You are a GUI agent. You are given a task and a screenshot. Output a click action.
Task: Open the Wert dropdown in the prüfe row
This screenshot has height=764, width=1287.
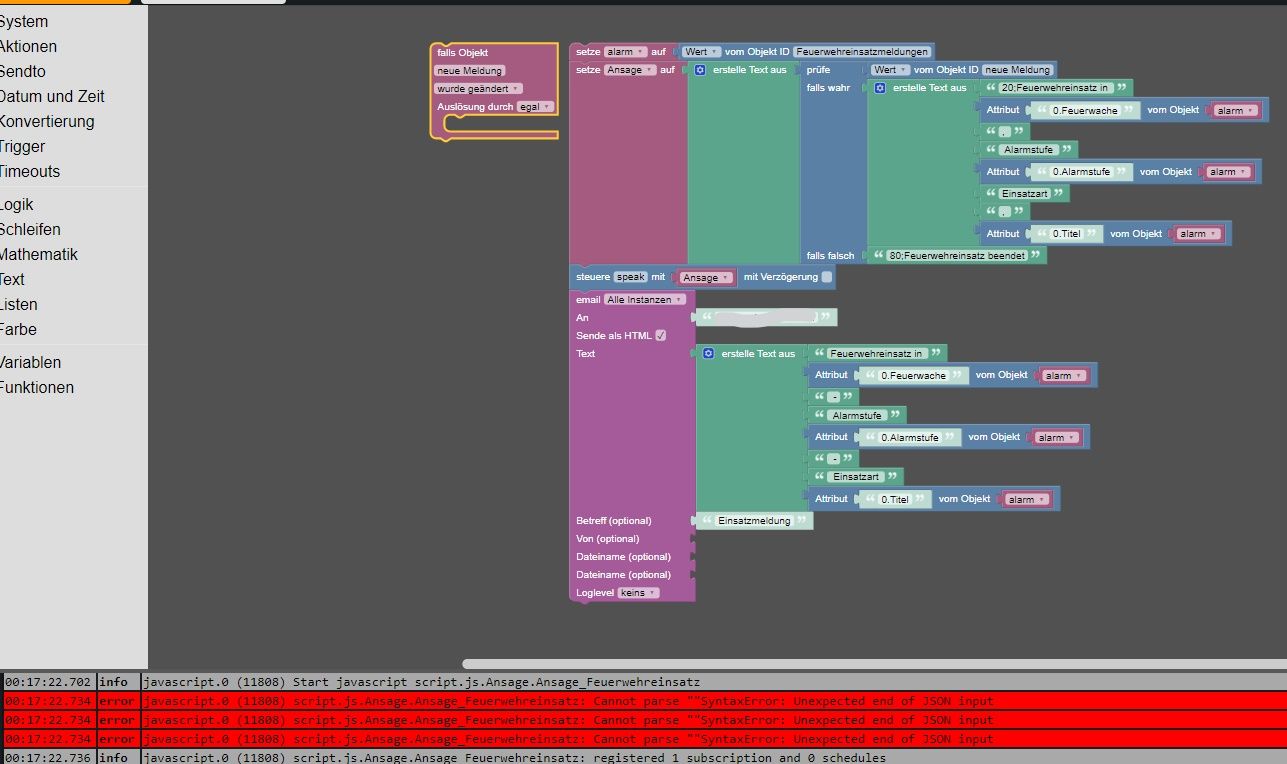pyautogui.click(x=890, y=70)
